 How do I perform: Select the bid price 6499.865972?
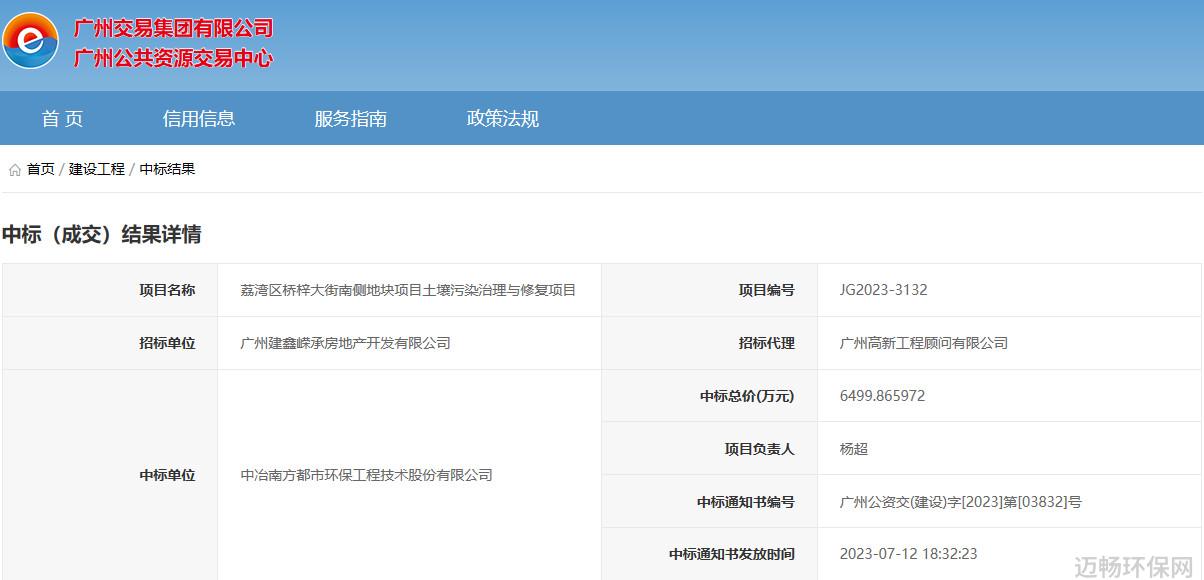click(x=883, y=396)
